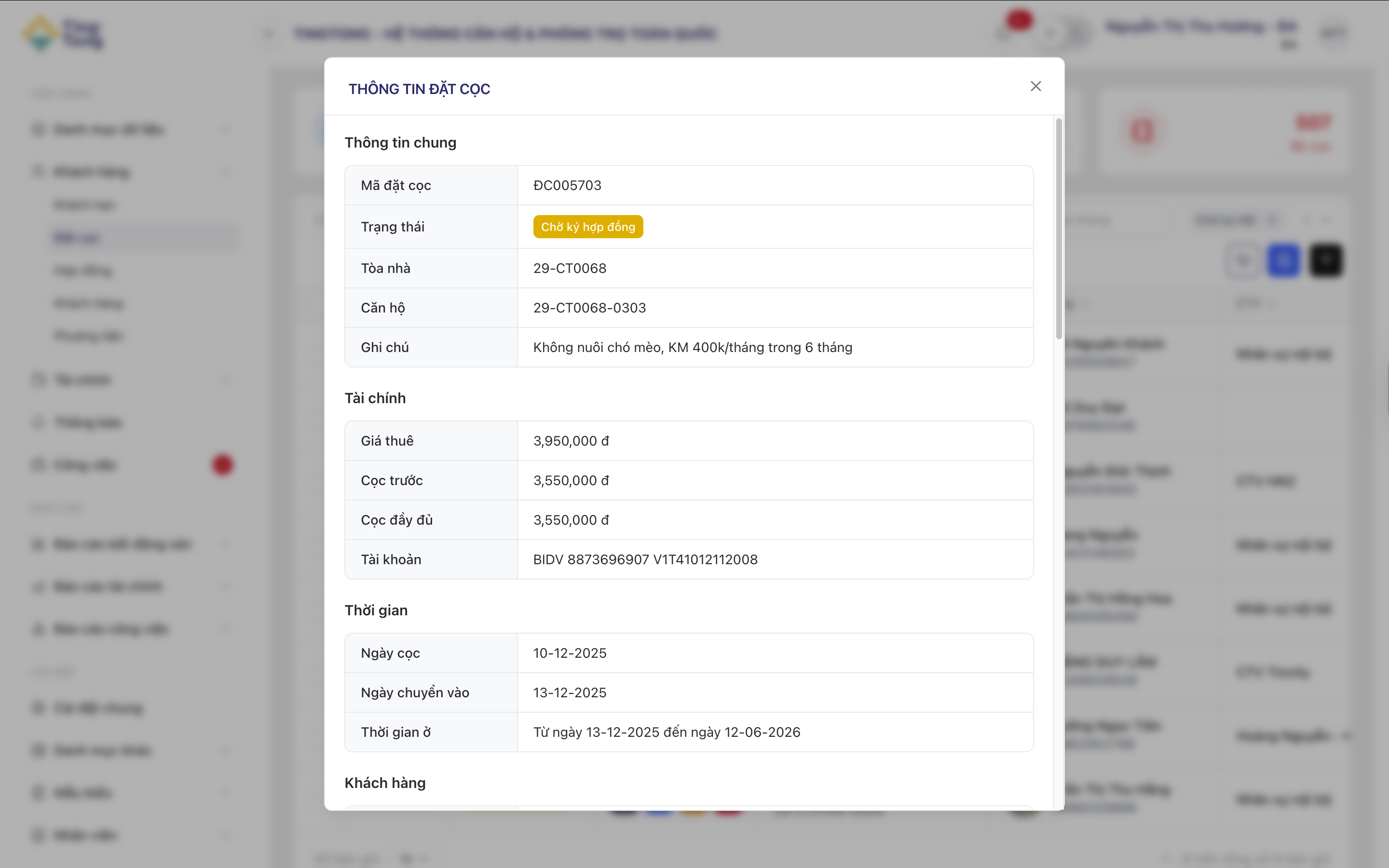The height and width of the screenshot is (868, 1389).
Task: Click the Ngày chuyển vào date 13-12-2025
Action: tap(570, 692)
